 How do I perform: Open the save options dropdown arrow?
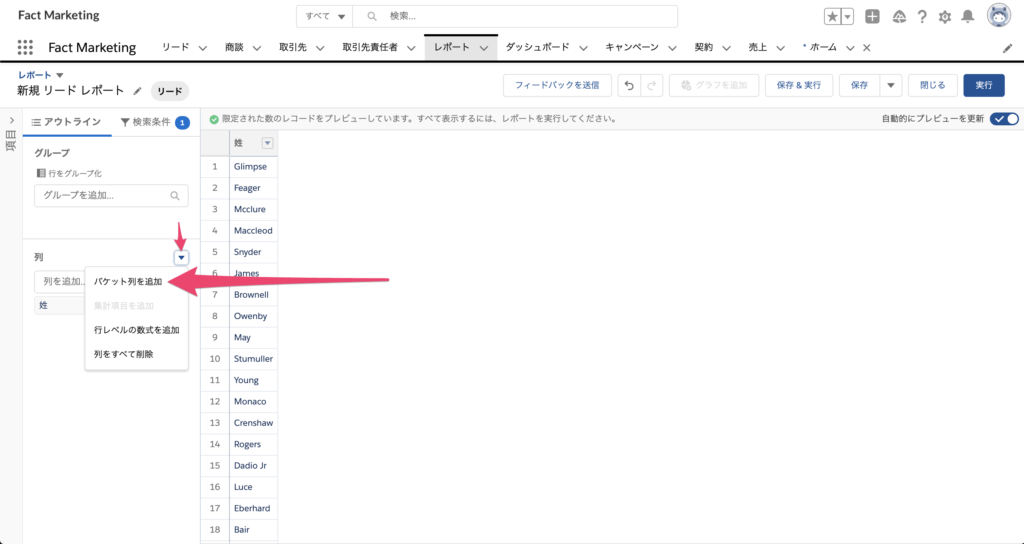pyautogui.click(x=891, y=86)
